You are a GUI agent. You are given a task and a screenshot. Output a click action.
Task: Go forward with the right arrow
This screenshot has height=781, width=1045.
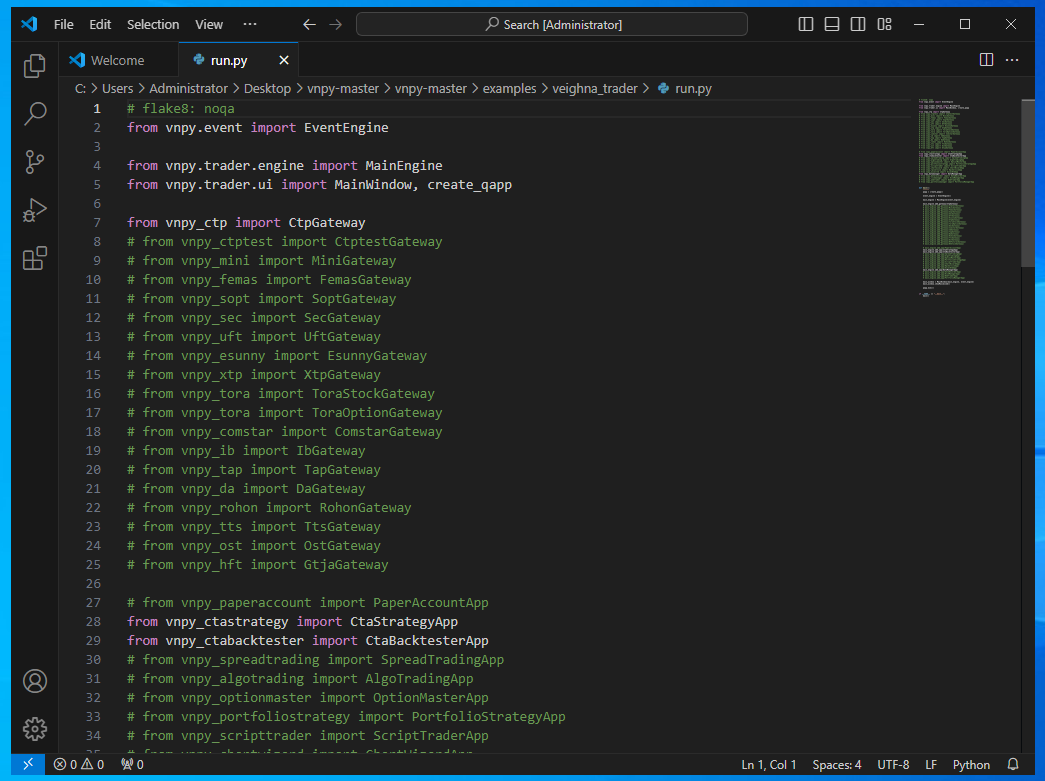point(335,25)
